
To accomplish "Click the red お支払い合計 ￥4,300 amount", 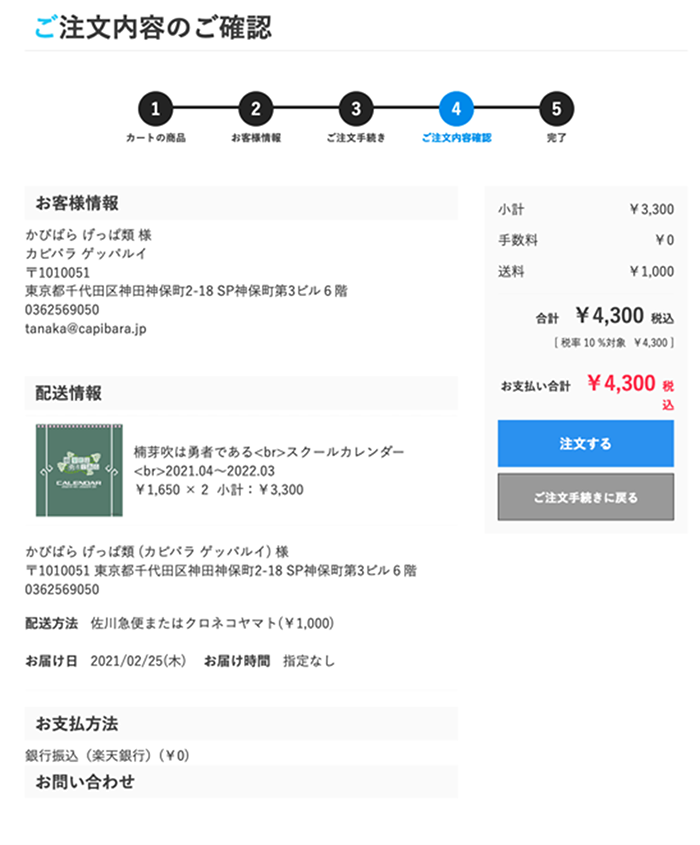I will pos(621,383).
